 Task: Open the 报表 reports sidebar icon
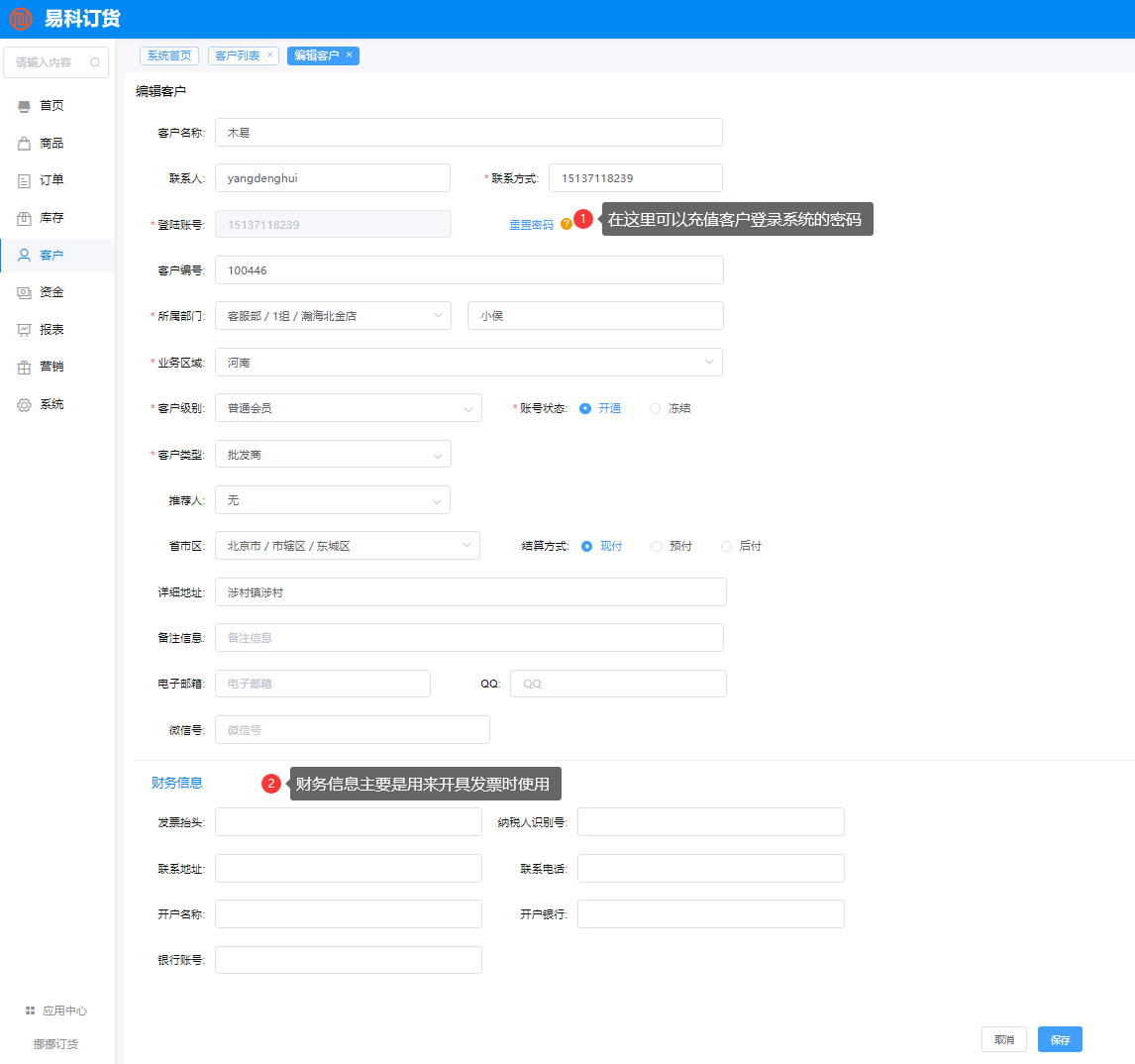coord(25,330)
